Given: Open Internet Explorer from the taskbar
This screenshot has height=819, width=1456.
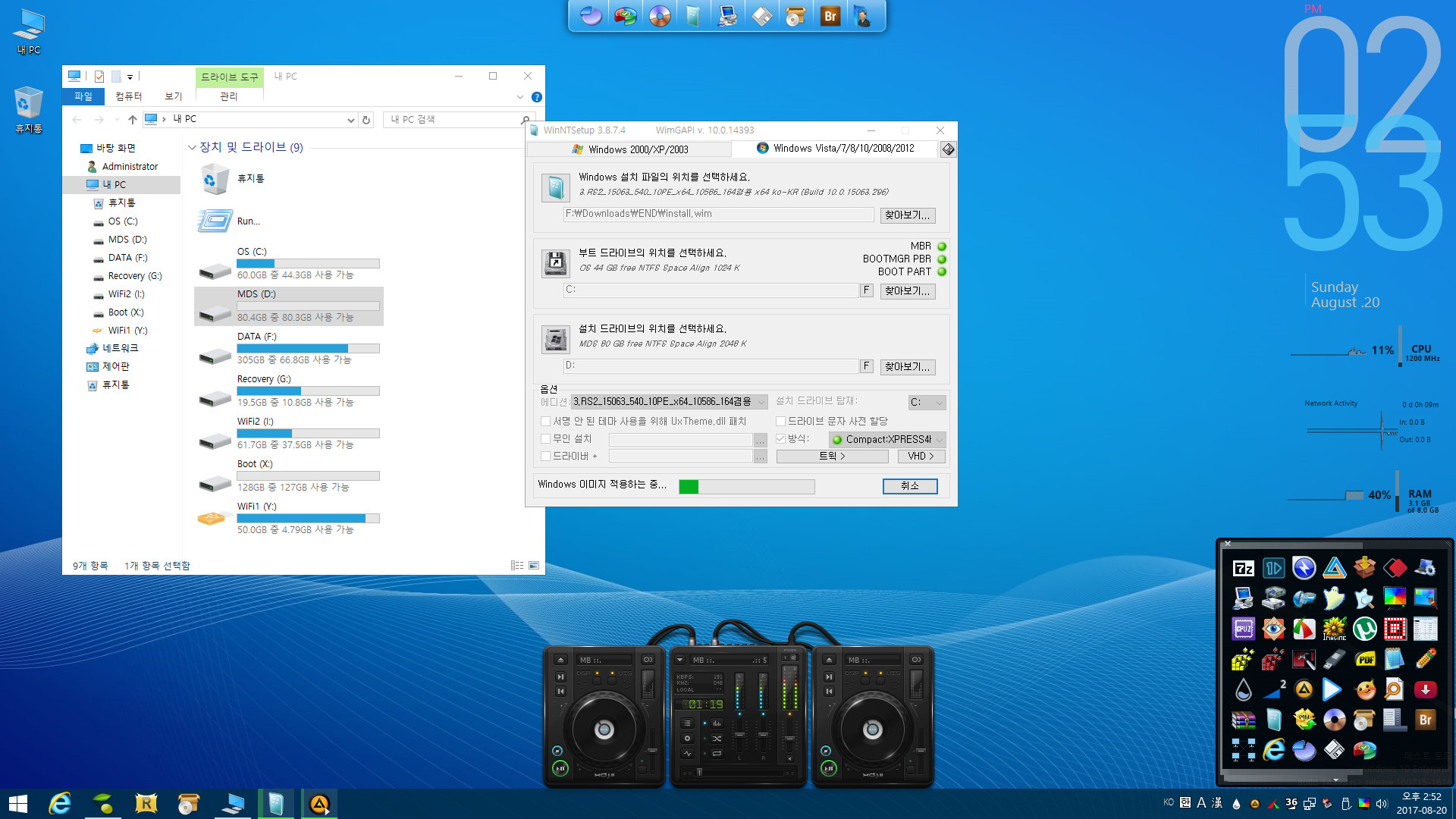Looking at the screenshot, I should coord(60,804).
